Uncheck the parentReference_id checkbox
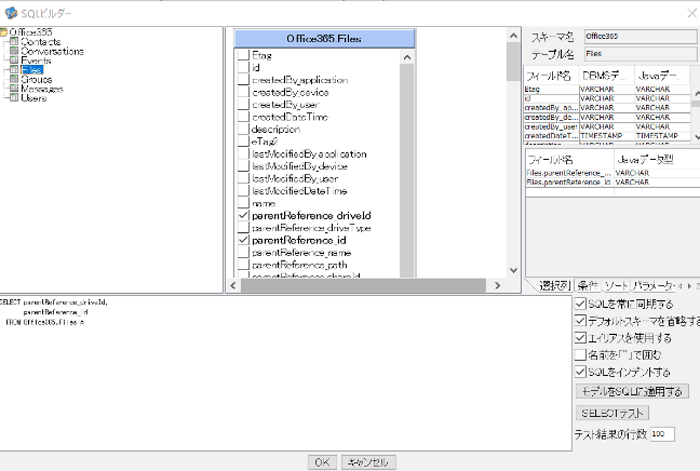Screen dimensions: 700x471 coord(243,240)
